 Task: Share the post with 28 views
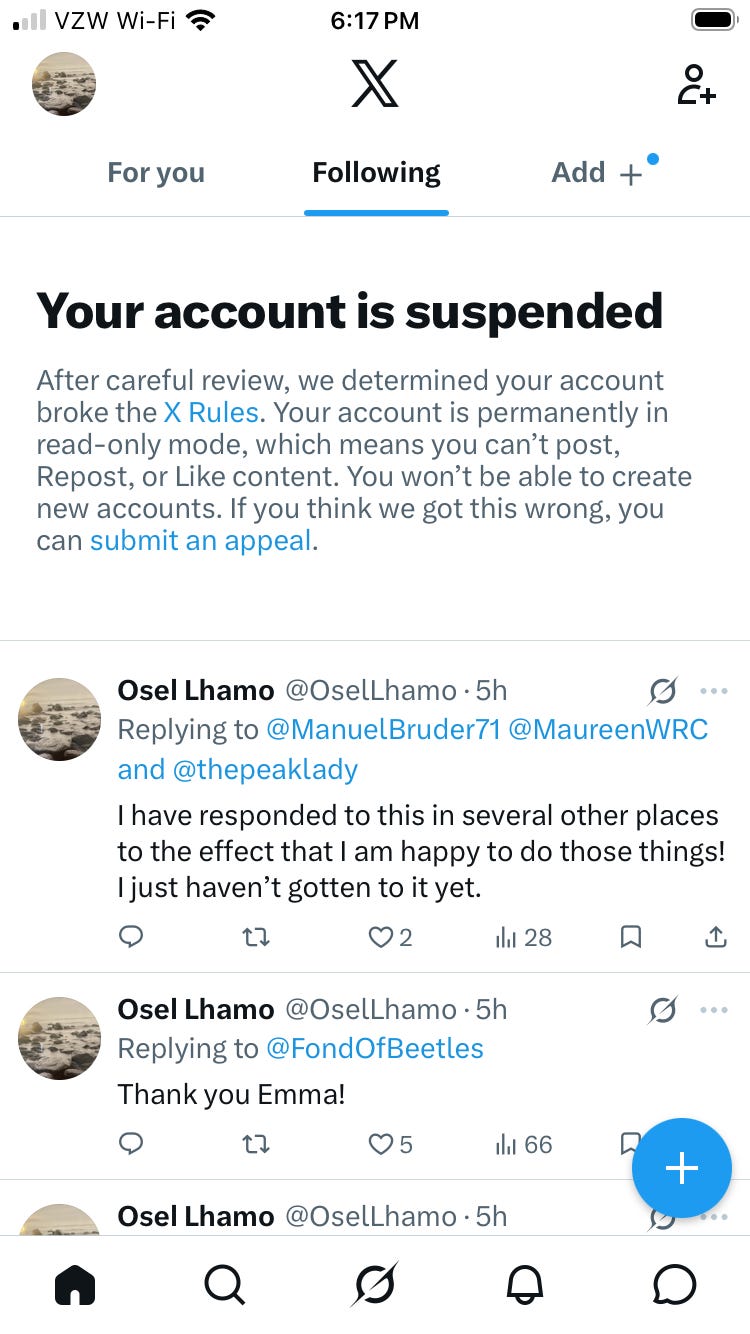(716, 937)
